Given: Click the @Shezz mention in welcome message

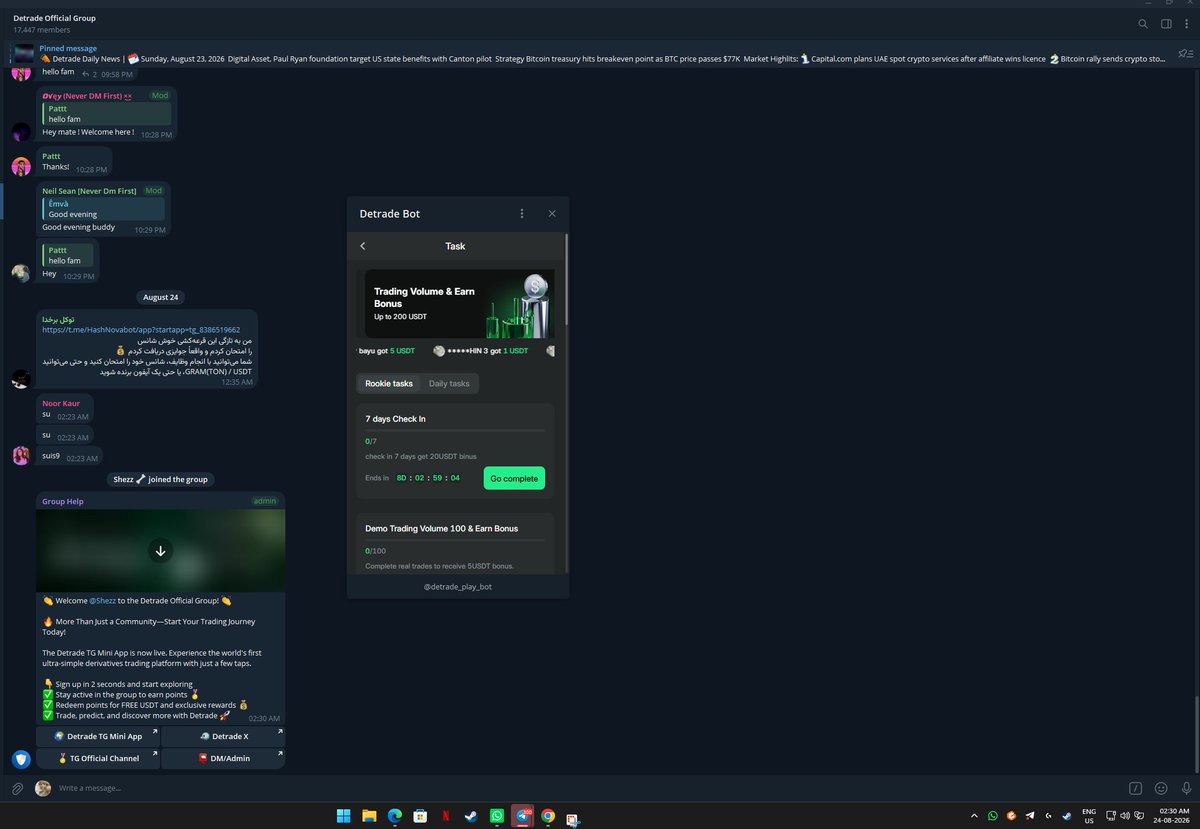Looking at the screenshot, I should 103,600.
